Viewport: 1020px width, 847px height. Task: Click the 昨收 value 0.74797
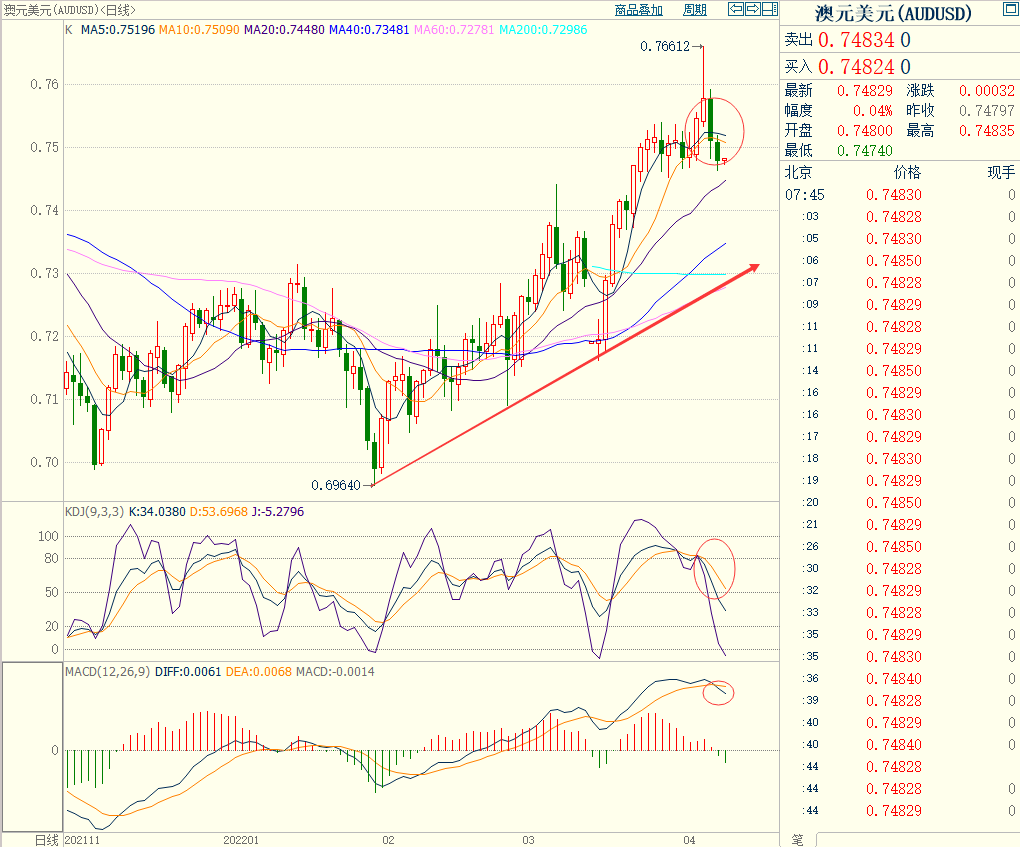point(987,111)
